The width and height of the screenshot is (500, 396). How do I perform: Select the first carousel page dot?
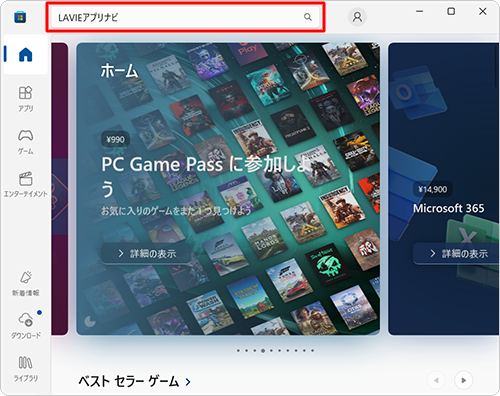[x=238, y=351]
